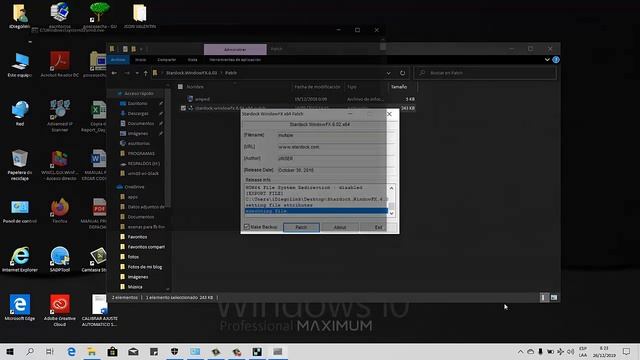The height and width of the screenshot is (360, 640).
Task: Click the Refresh button by the address bar
Action: (402, 73)
